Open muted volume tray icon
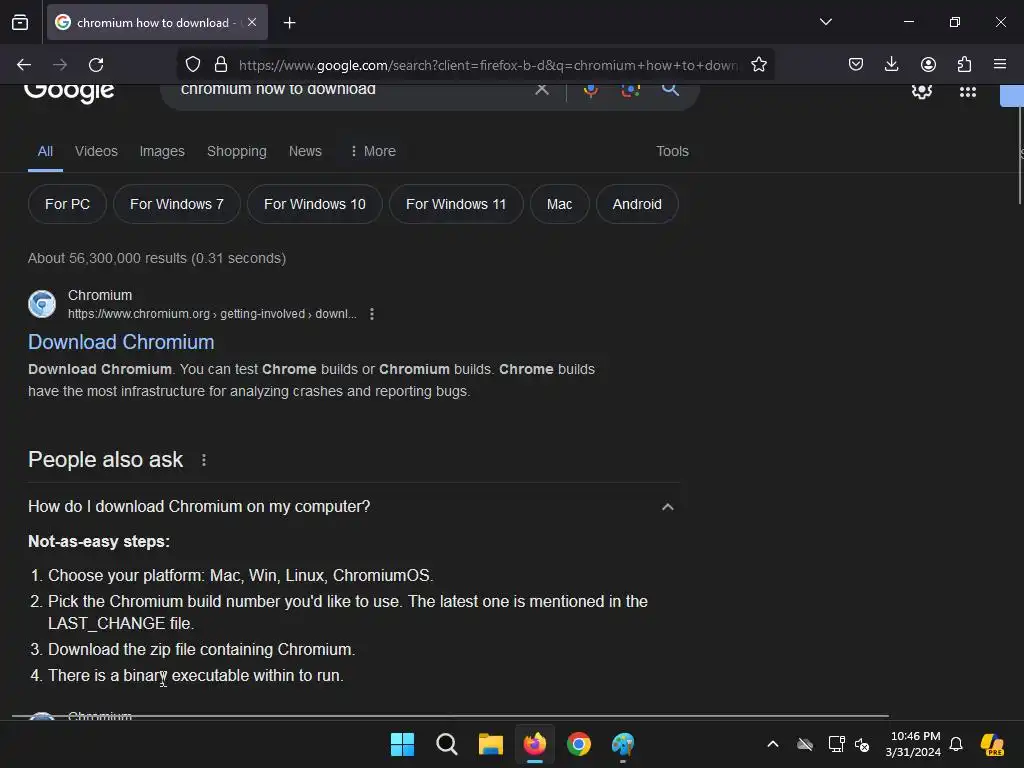Image resolution: width=1024 pixels, height=768 pixels. [x=862, y=744]
